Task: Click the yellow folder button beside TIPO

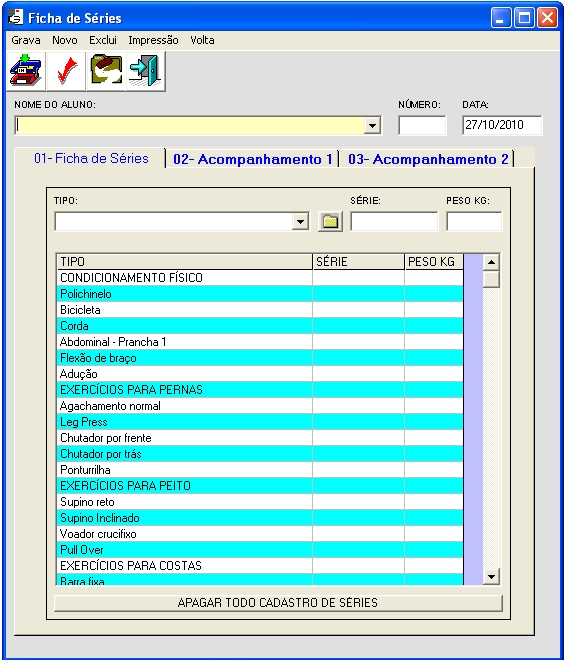Action: point(330,221)
